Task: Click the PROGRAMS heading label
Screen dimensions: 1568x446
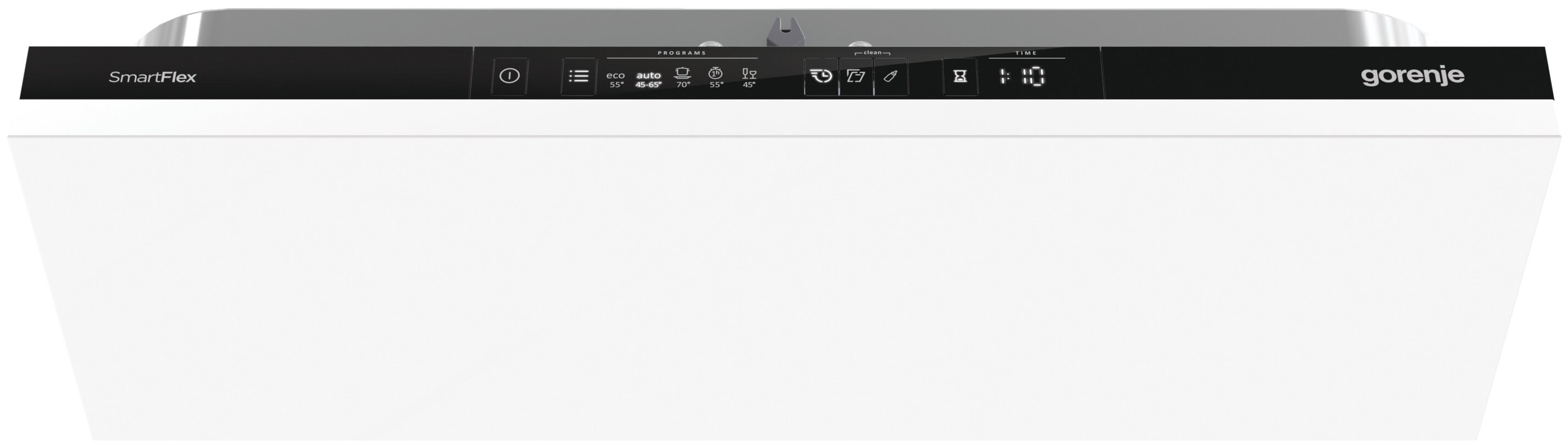Action: 682,53
